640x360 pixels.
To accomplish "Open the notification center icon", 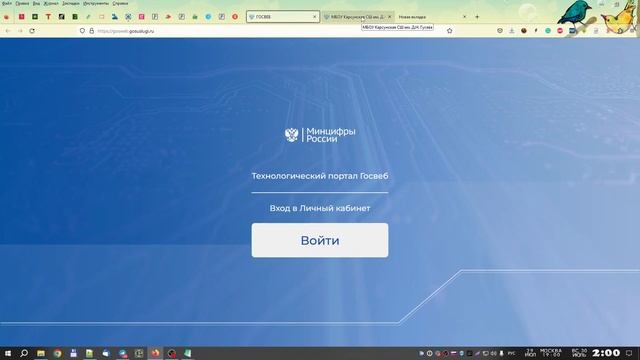I will [629, 353].
